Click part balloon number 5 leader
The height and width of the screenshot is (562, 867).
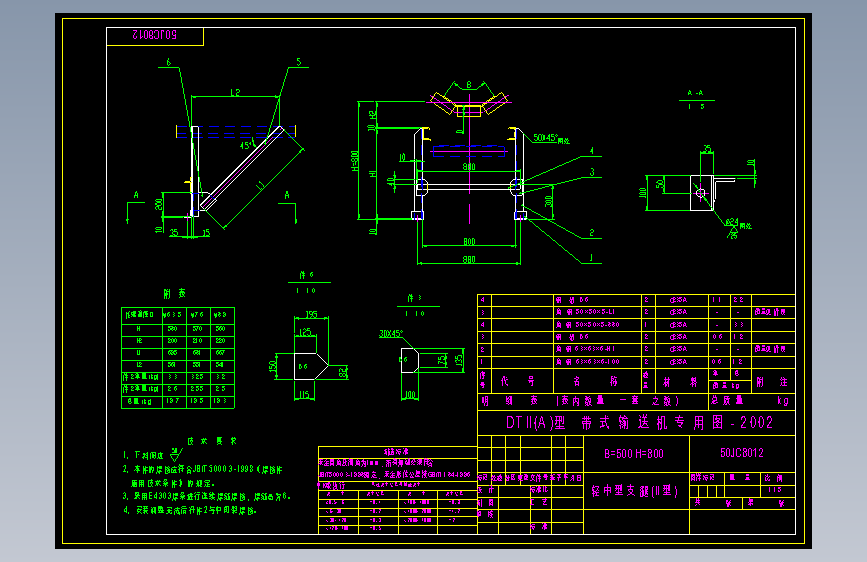[x=299, y=61]
